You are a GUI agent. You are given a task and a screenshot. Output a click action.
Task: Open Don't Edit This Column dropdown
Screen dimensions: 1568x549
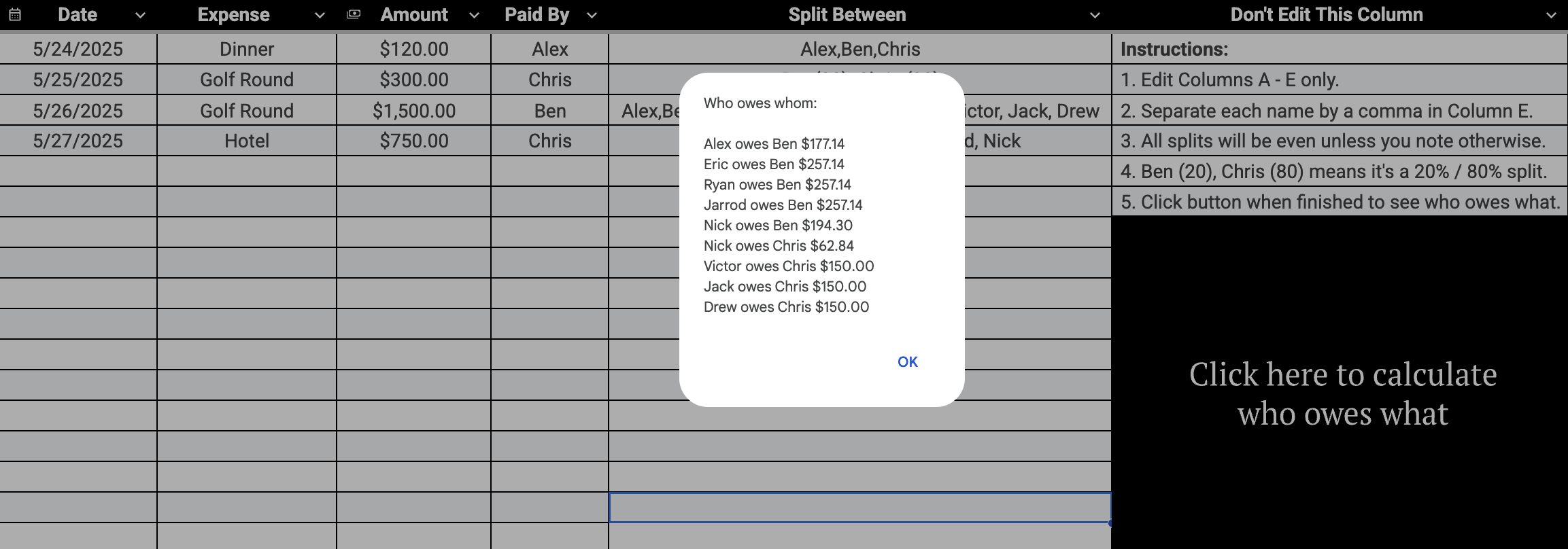coord(1551,15)
